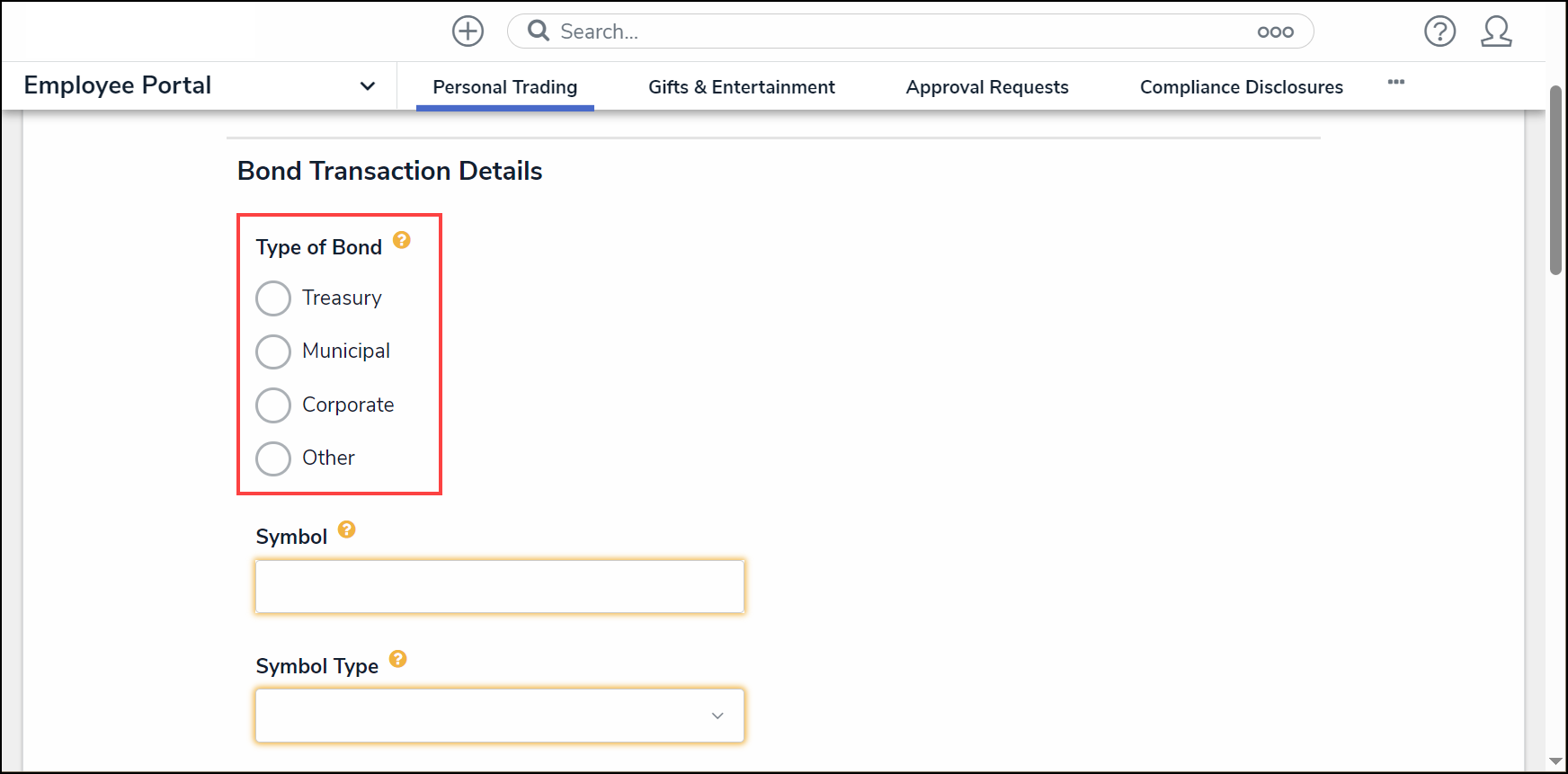Select the Municipal bond option

(273, 351)
